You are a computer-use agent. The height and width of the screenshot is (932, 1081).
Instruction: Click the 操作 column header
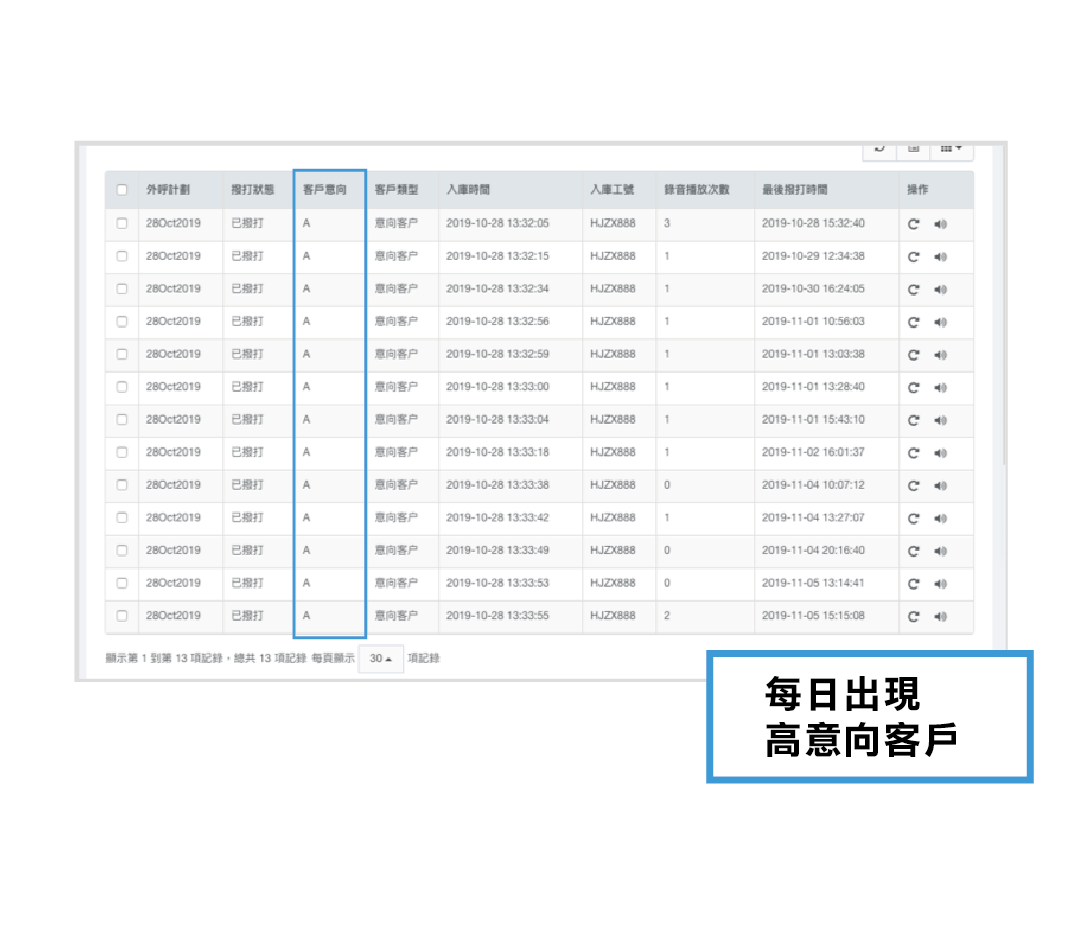coord(918,190)
